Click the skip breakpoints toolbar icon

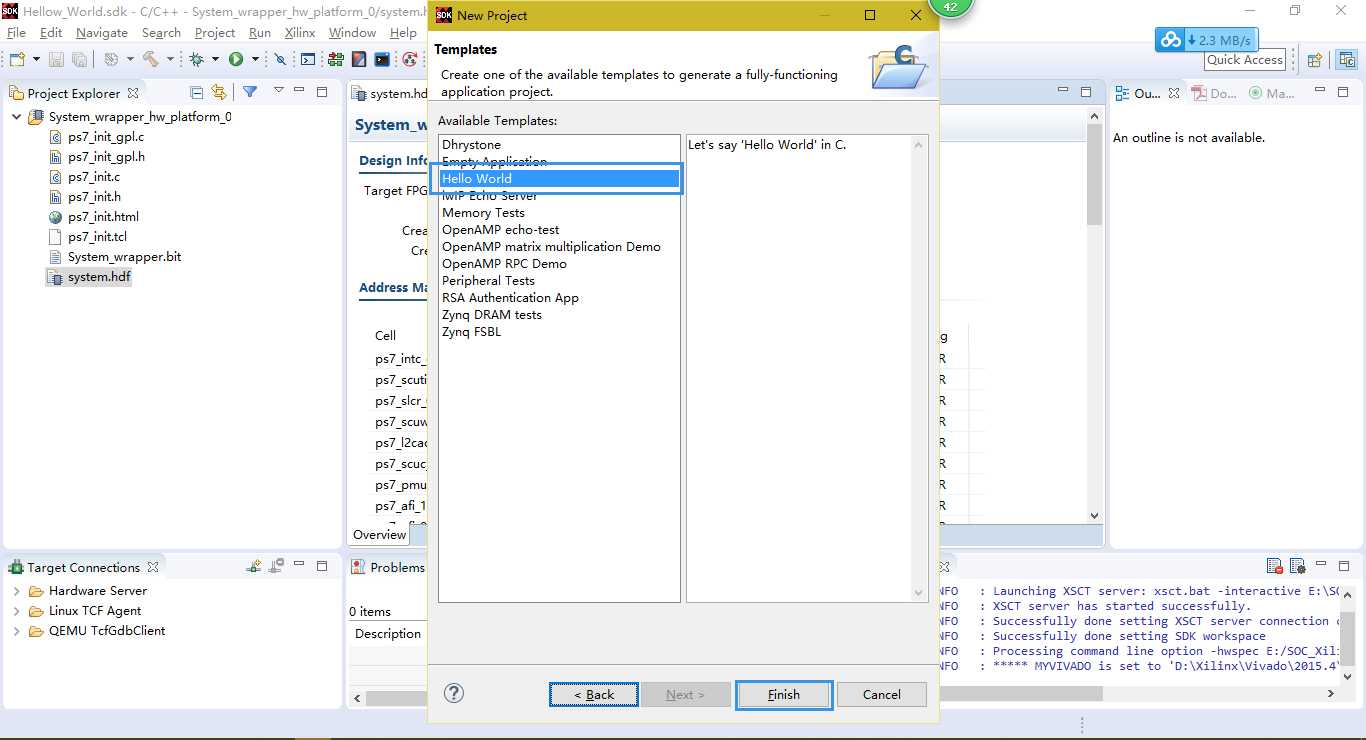(281, 60)
